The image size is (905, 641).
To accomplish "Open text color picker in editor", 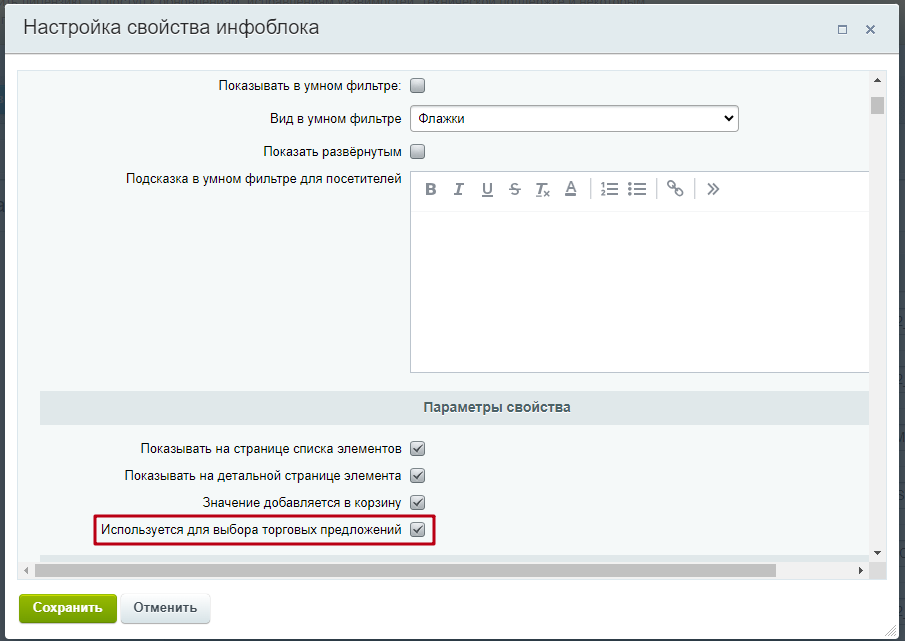I will (x=571, y=189).
